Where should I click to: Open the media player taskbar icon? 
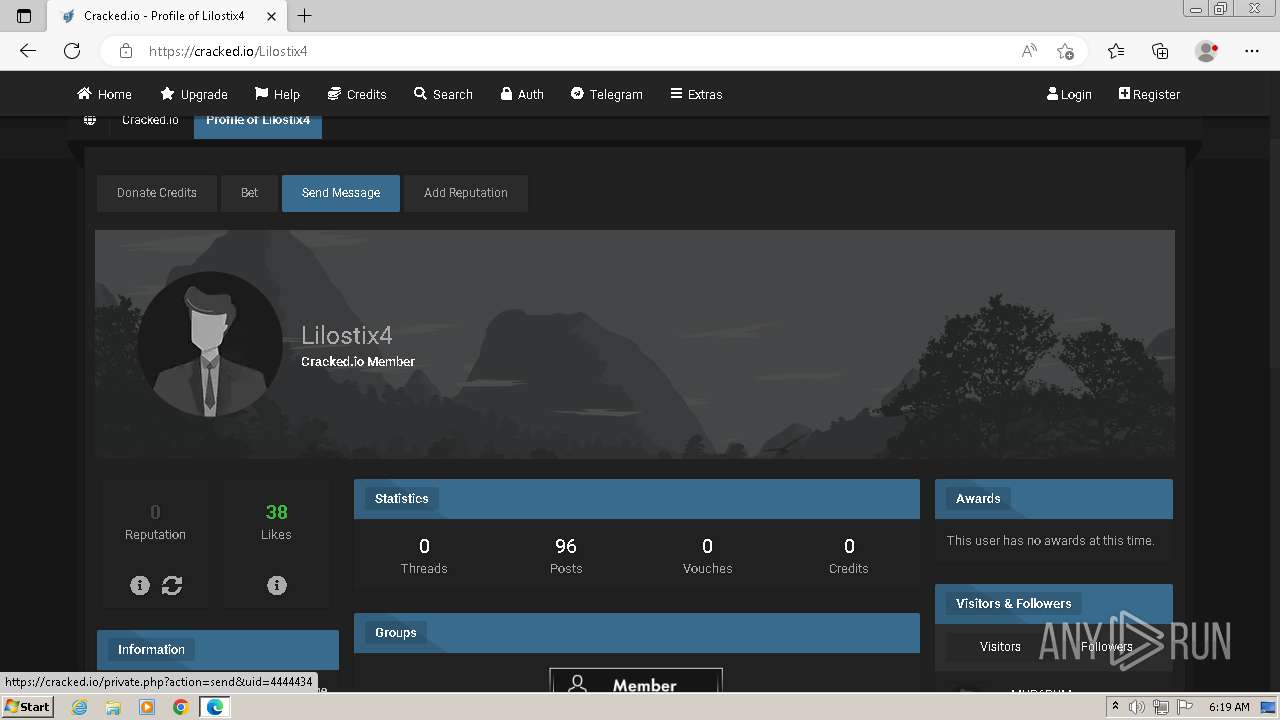point(147,707)
